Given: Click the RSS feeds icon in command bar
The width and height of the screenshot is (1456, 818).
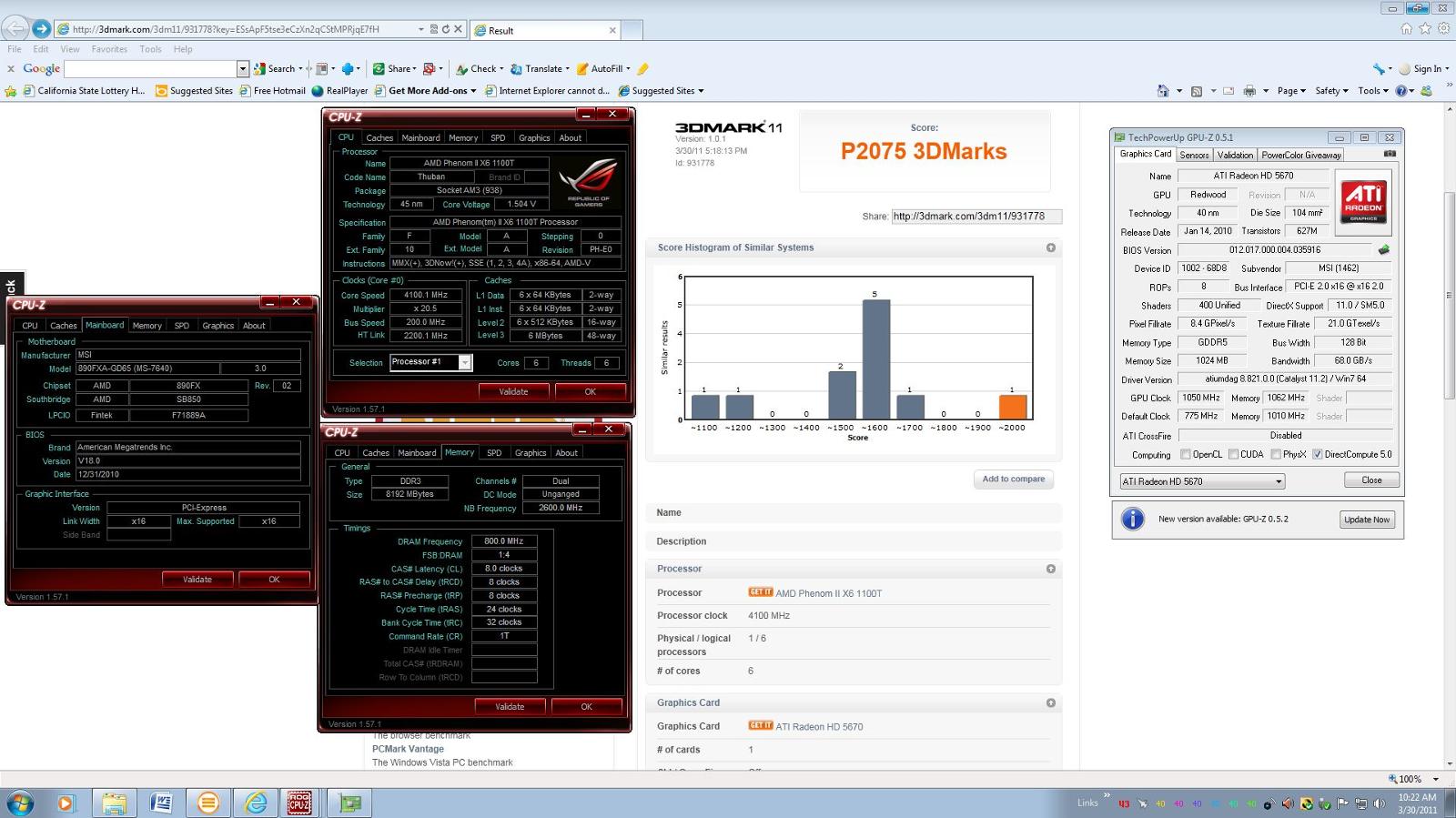Looking at the screenshot, I should coord(1197,91).
